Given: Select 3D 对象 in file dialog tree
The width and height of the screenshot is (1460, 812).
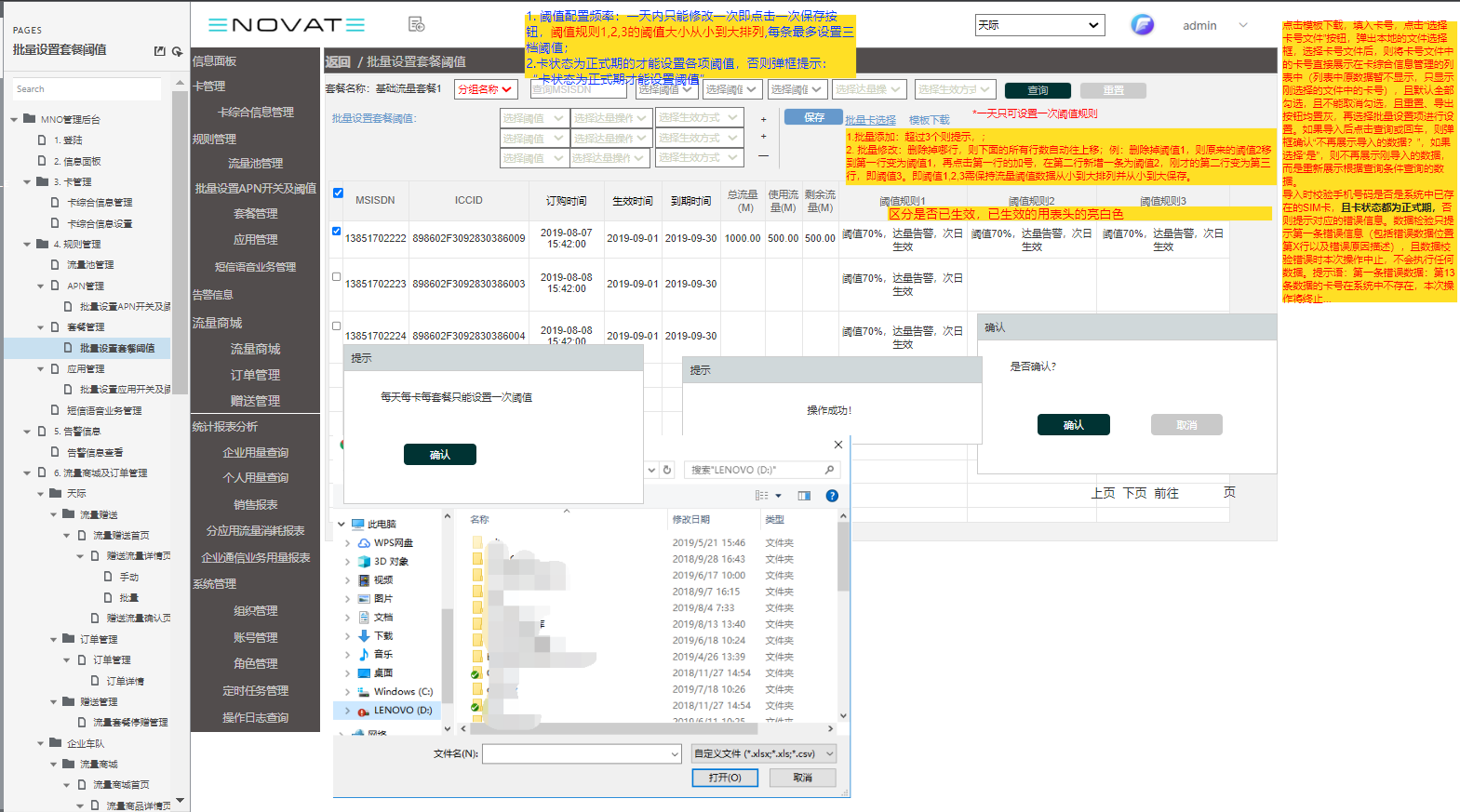Looking at the screenshot, I should coord(391,561).
